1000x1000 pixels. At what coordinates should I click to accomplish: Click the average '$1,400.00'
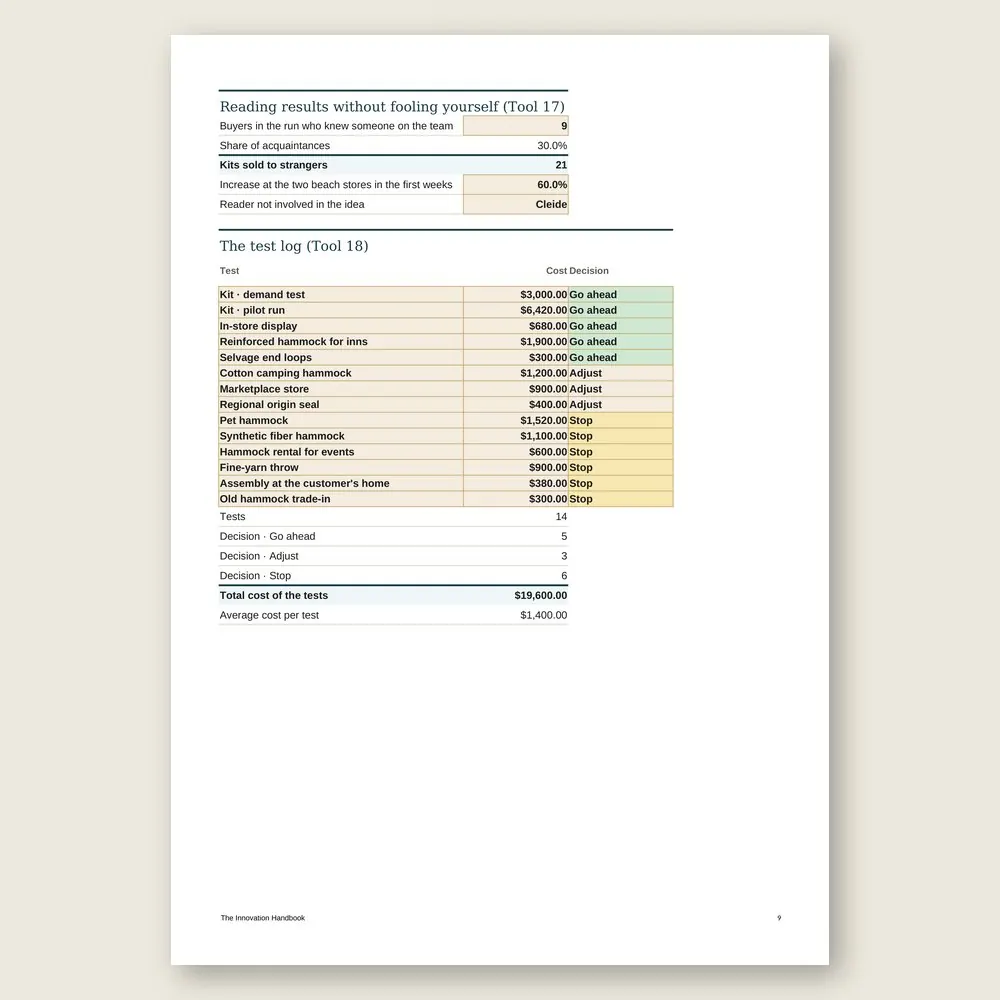click(543, 615)
